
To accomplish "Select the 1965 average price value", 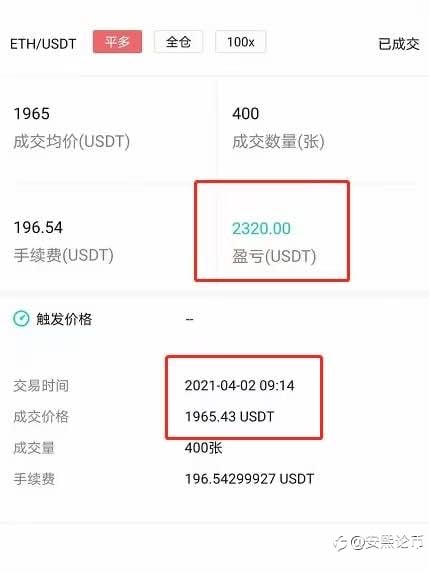I will click(31, 114).
